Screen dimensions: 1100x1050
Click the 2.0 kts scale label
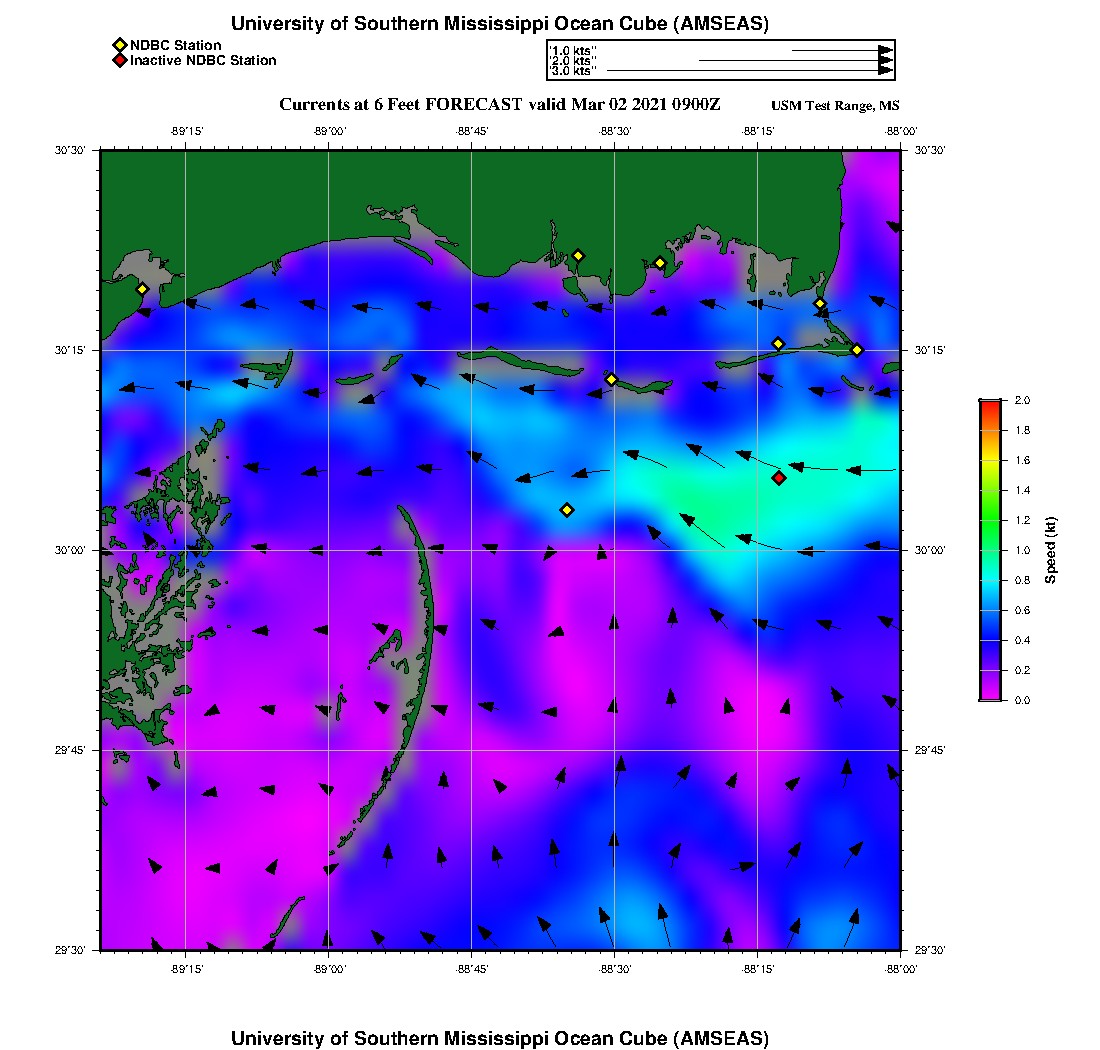pyautogui.click(x=572, y=61)
